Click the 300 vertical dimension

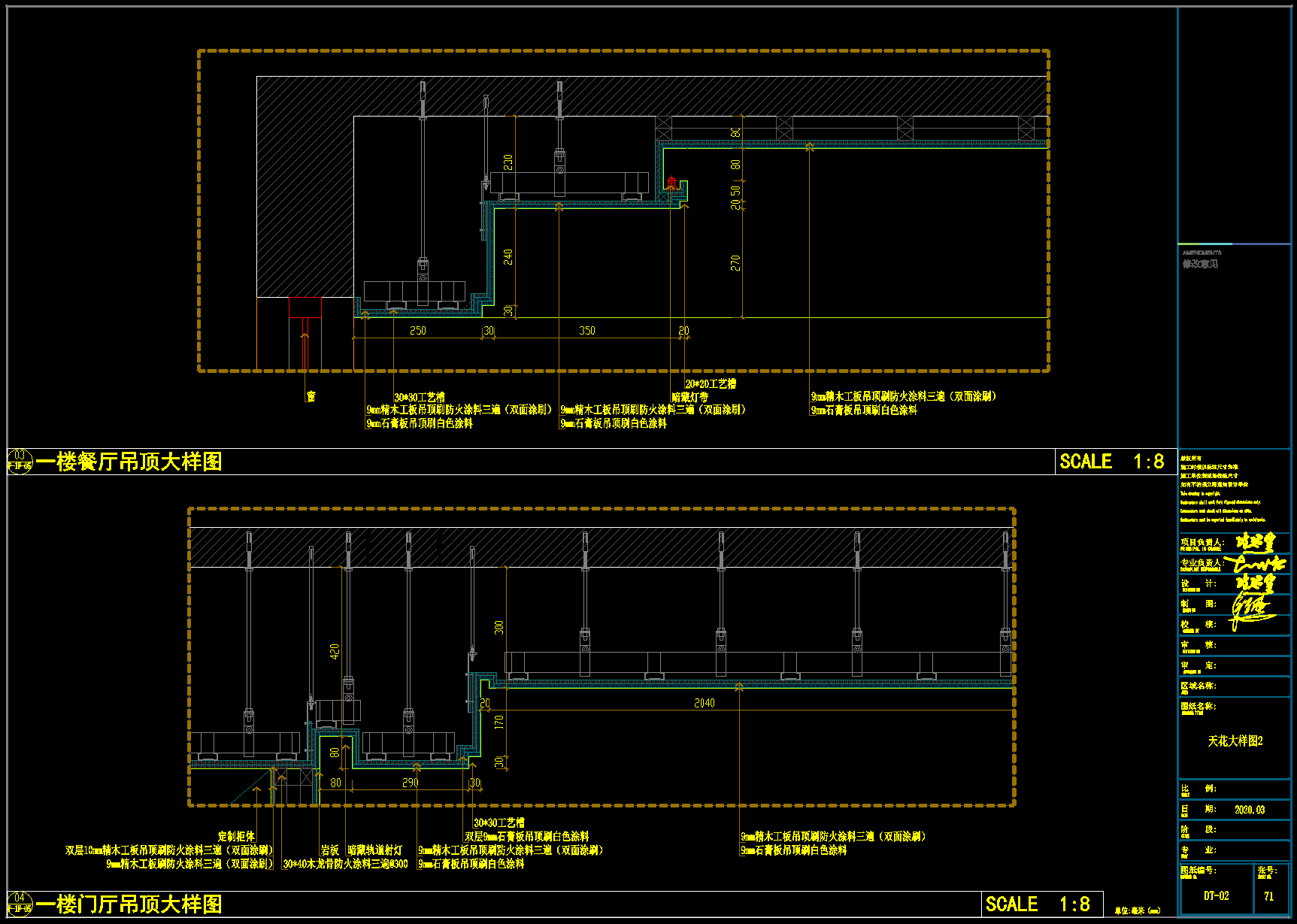coord(499,627)
